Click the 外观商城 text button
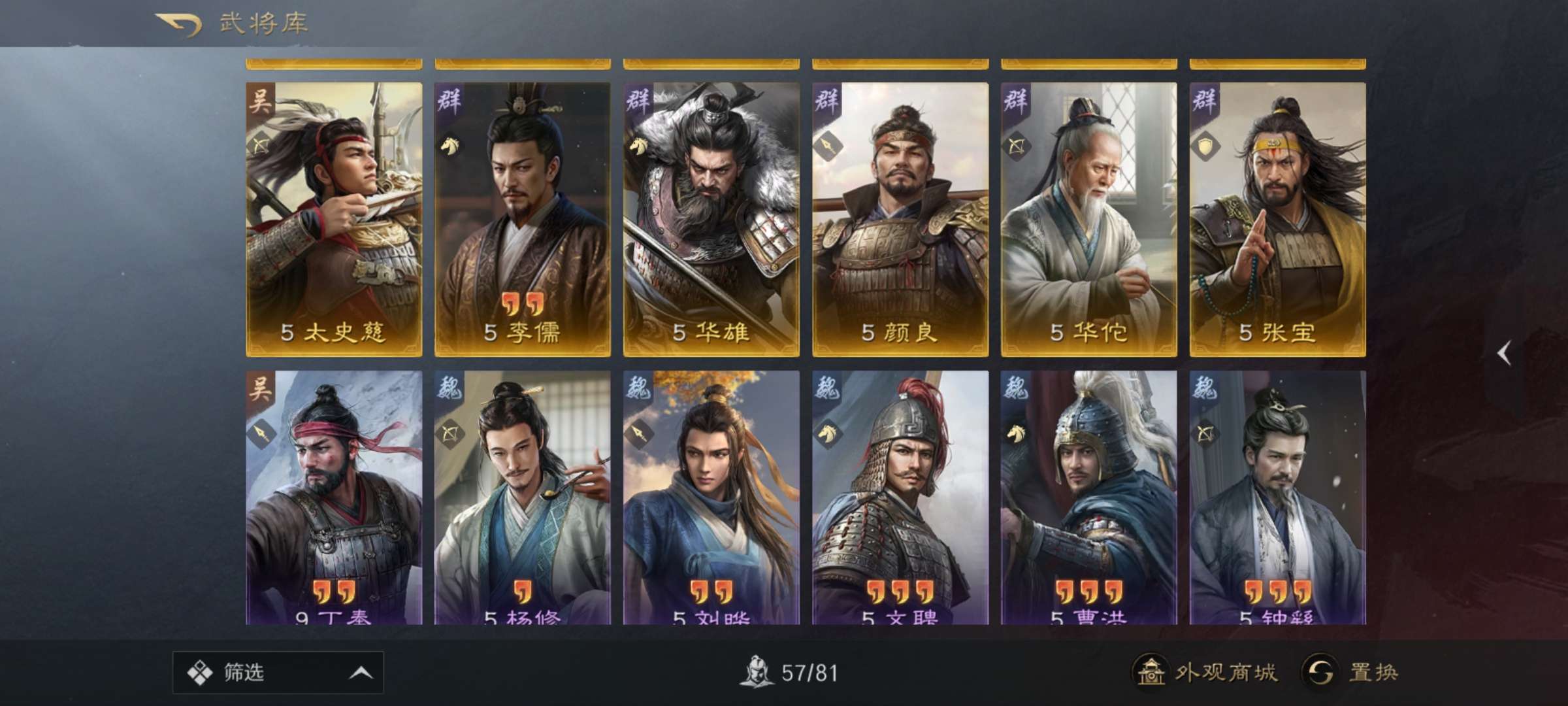The image size is (1568, 706). (1226, 672)
